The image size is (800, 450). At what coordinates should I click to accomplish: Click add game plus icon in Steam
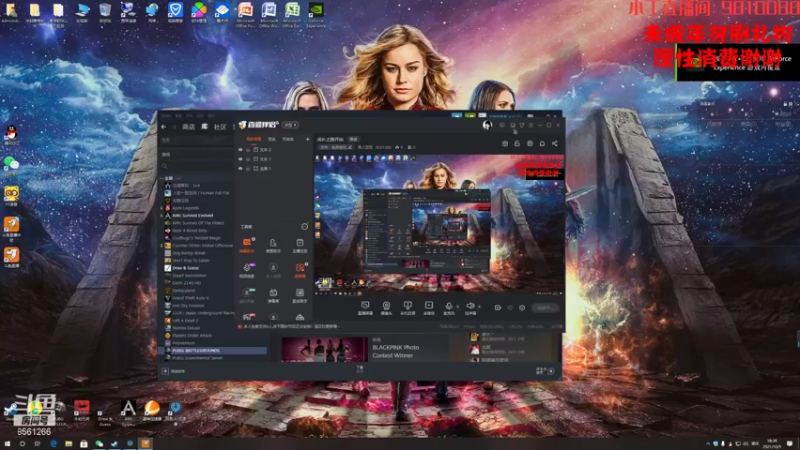tap(165, 371)
